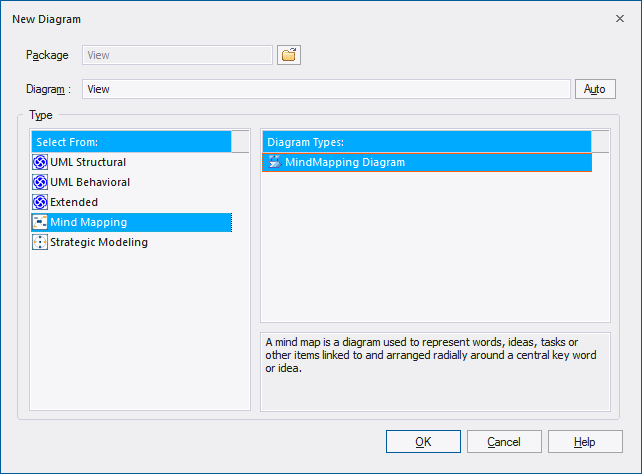Click the Extended category icon
This screenshot has height=474, width=642.
tap(40, 202)
